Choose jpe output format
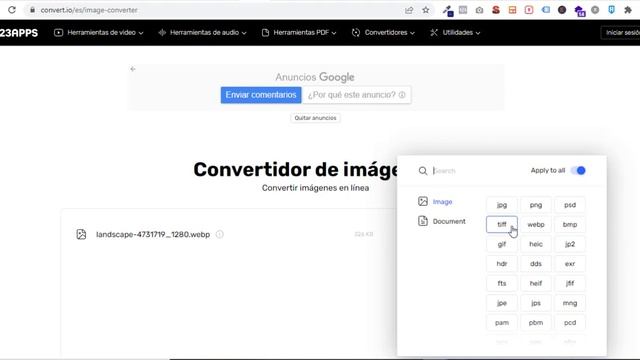This screenshot has height=360, width=640. (x=502, y=303)
